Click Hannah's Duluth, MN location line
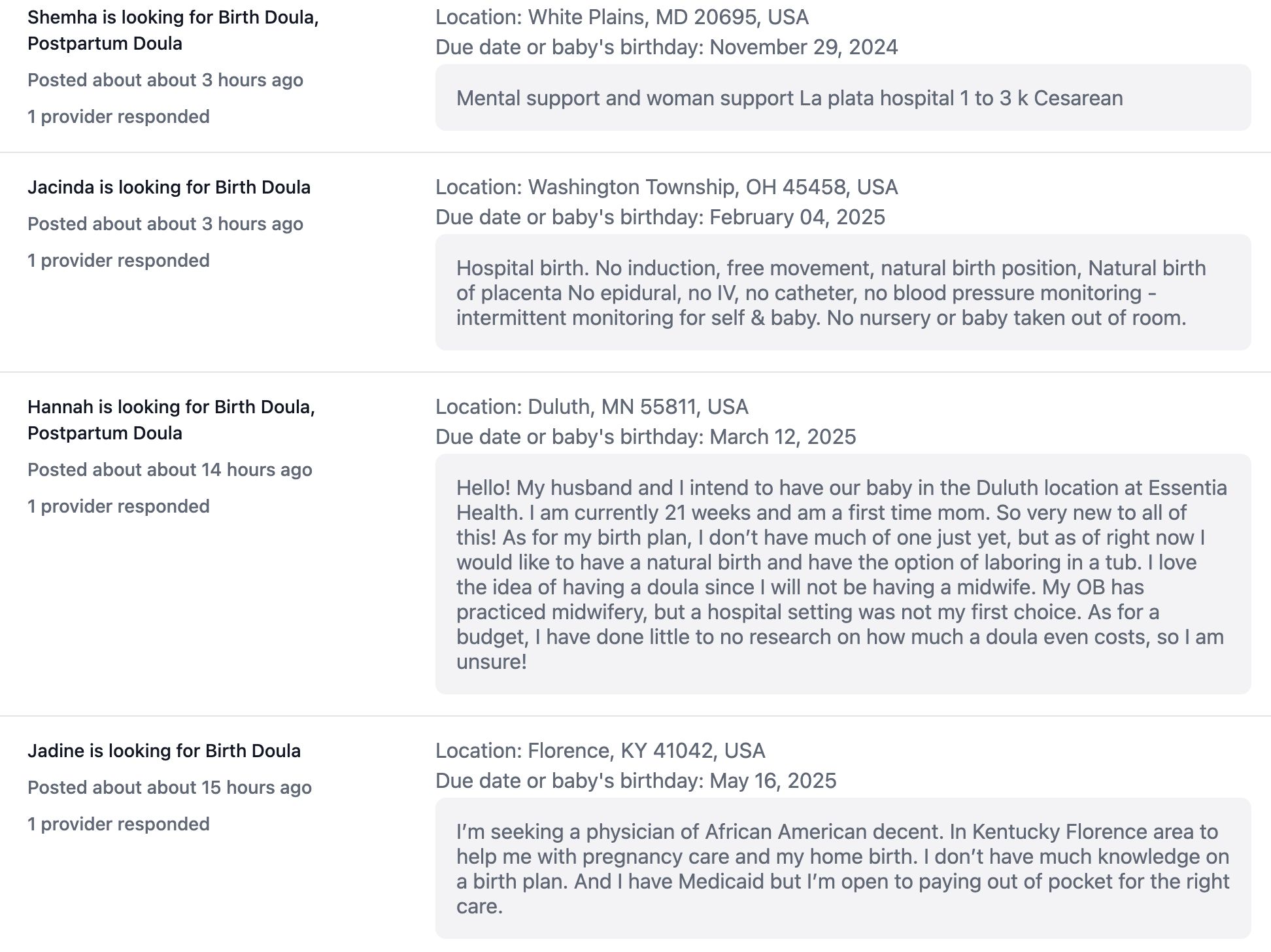 [x=592, y=407]
